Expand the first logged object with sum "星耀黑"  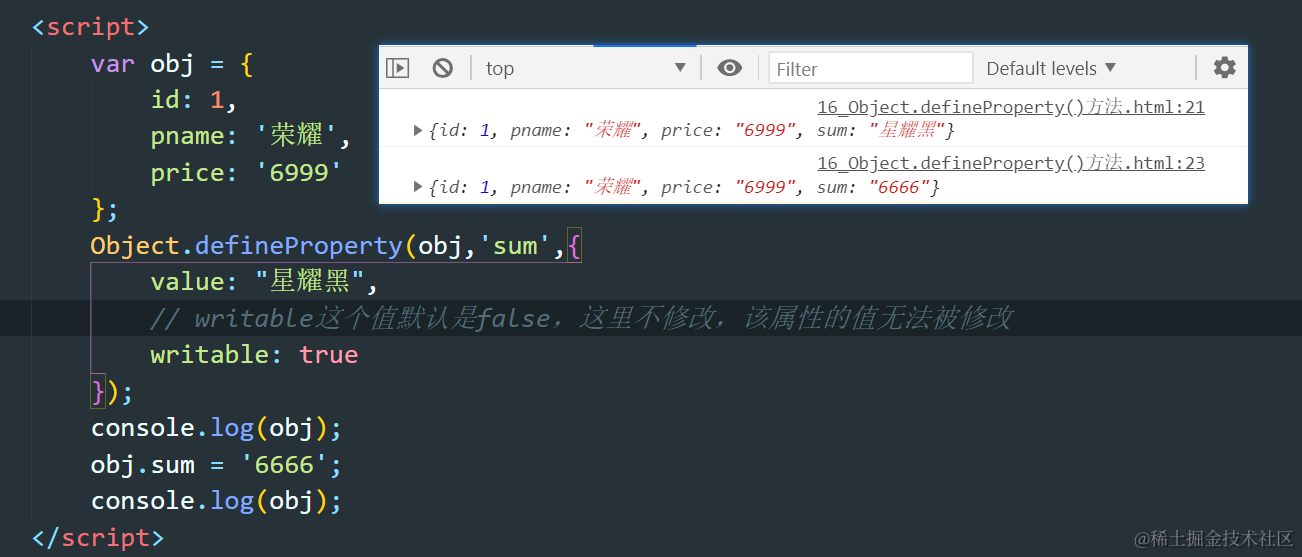coord(418,130)
